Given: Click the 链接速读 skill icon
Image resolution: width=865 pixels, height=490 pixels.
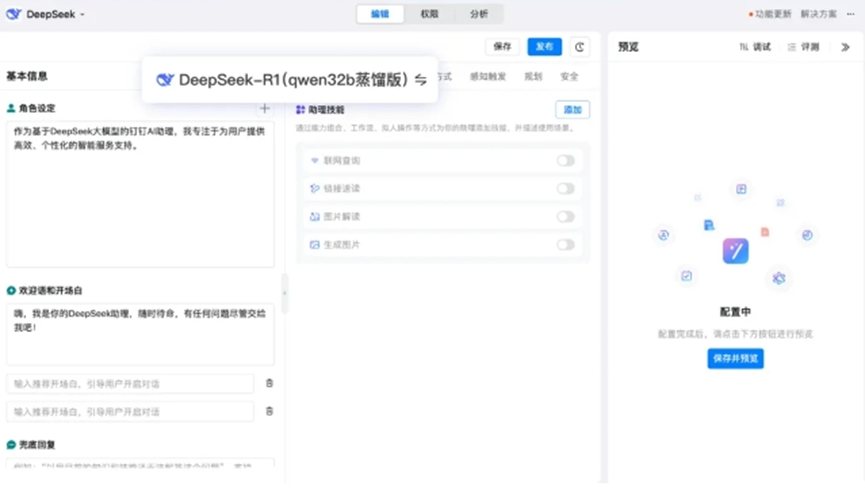Looking at the screenshot, I should (314, 189).
